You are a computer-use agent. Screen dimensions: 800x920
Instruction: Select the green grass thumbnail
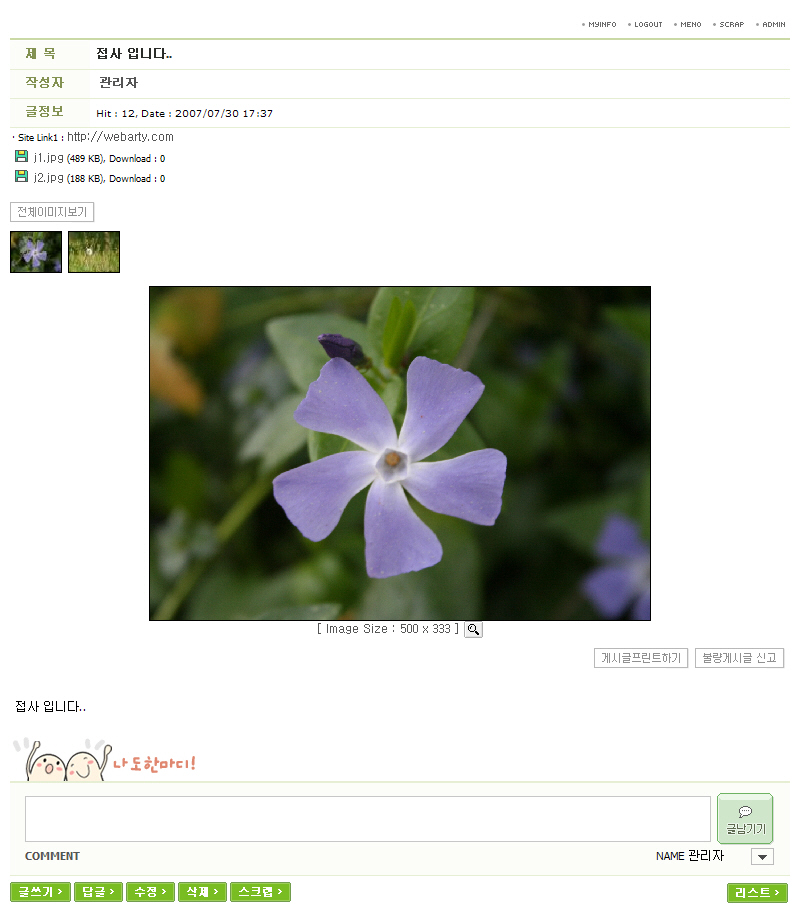(94, 252)
